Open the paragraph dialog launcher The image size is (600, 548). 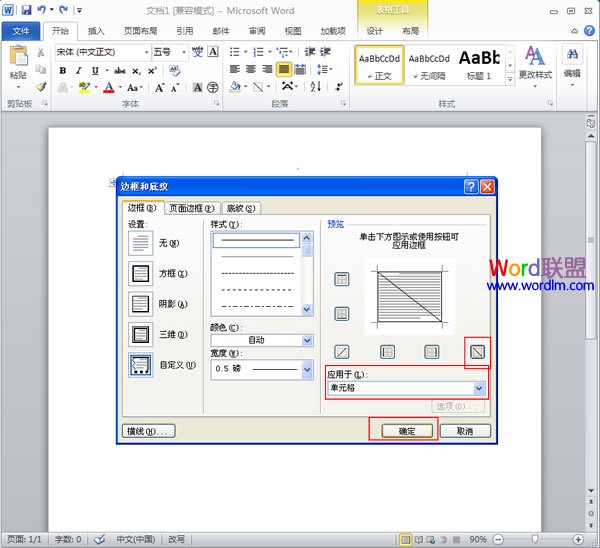pos(343,103)
